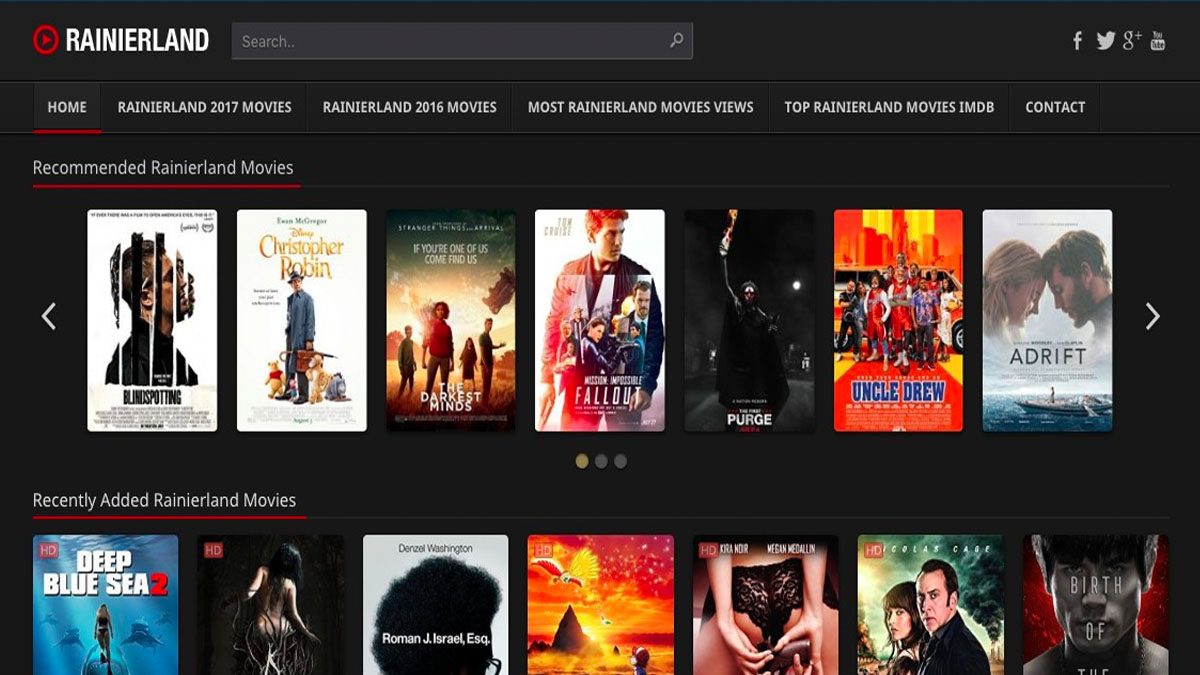Open Rainierland 2016 Movies menu
This screenshot has width=1200, height=675.
coord(410,107)
